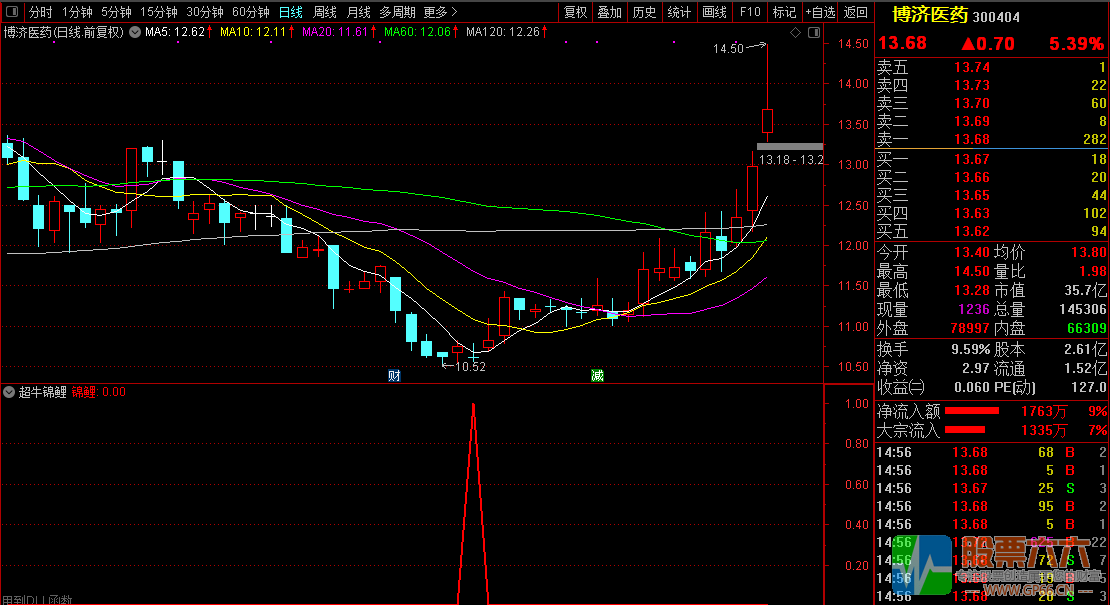Click the blue 财 marker on the chart
Image resolution: width=1110 pixels, height=605 pixels.
pos(394,376)
